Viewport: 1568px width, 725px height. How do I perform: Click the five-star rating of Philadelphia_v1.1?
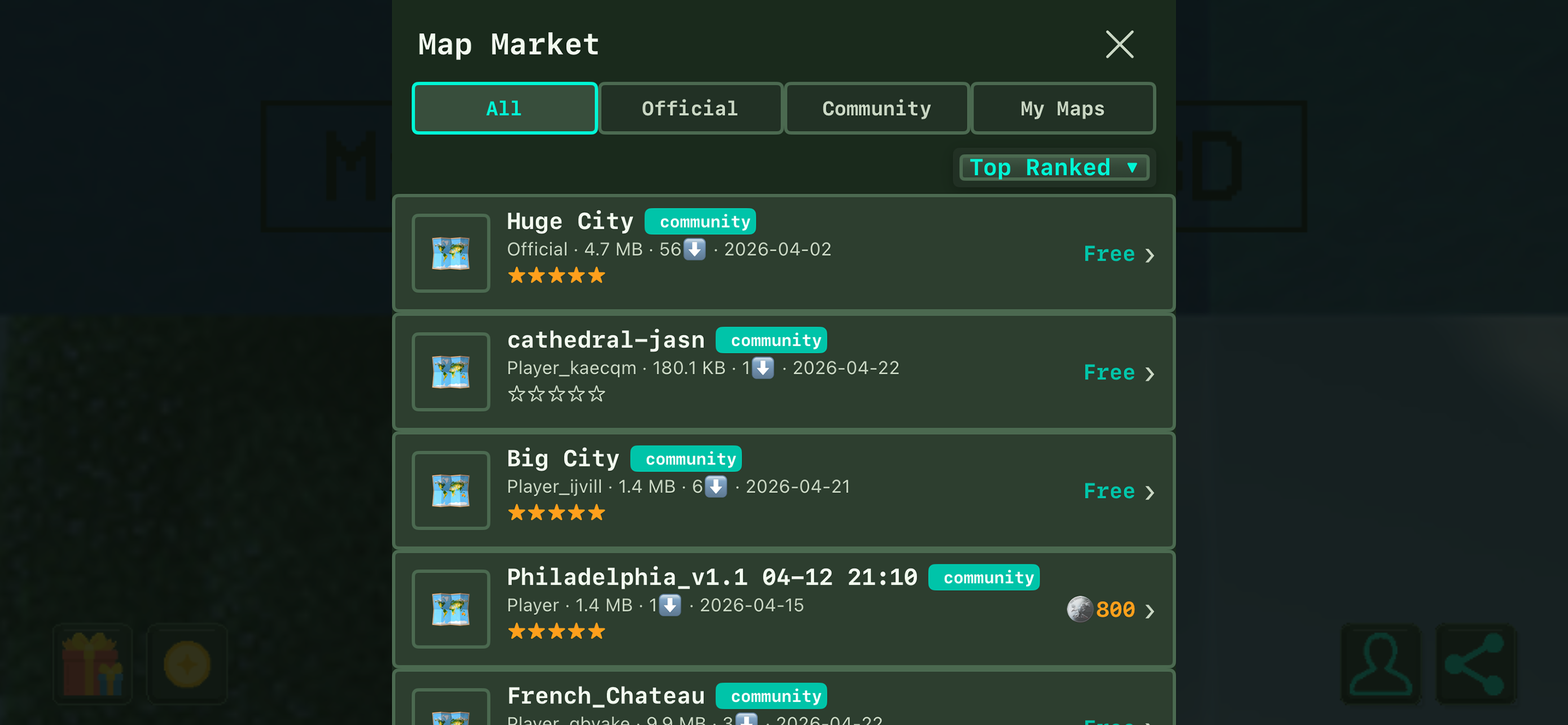(557, 632)
